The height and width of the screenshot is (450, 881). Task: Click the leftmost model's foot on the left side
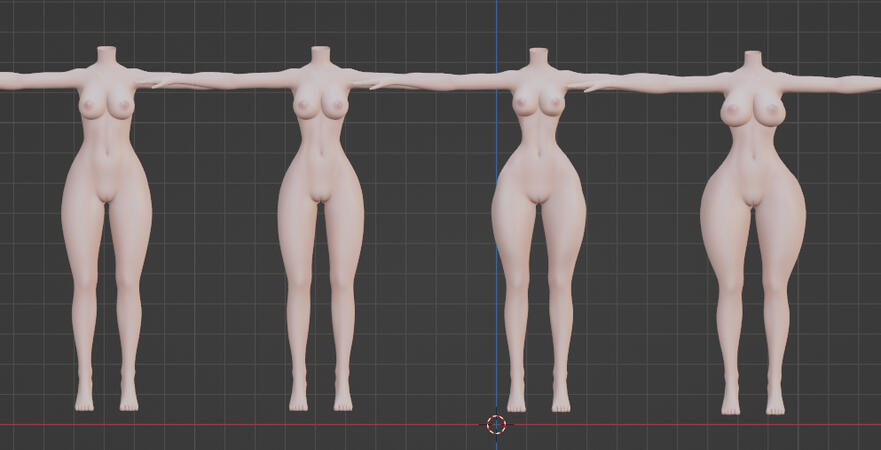click(84, 400)
